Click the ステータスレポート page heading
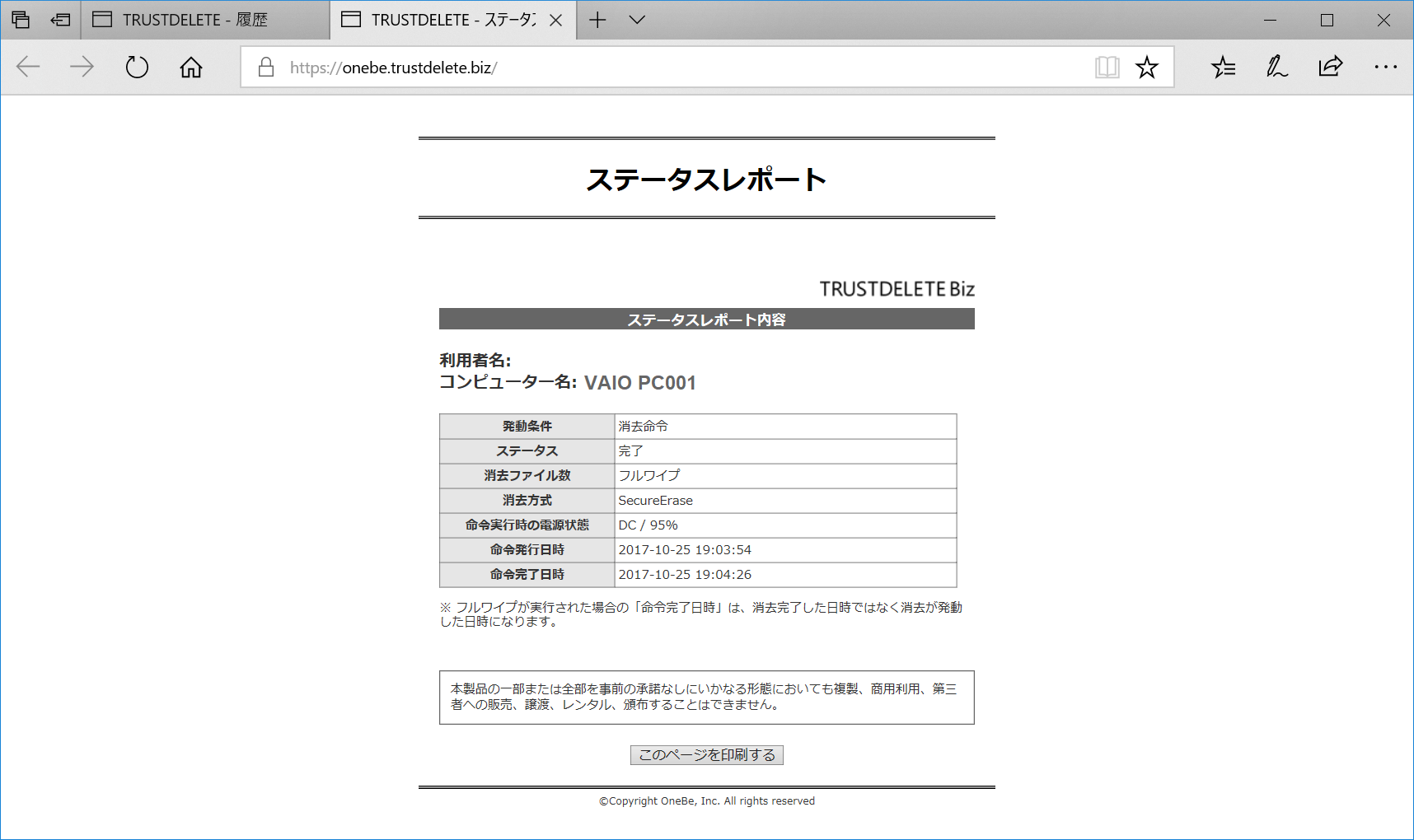Image resolution: width=1414 pixels, height=840 pixels. [707, 180]
